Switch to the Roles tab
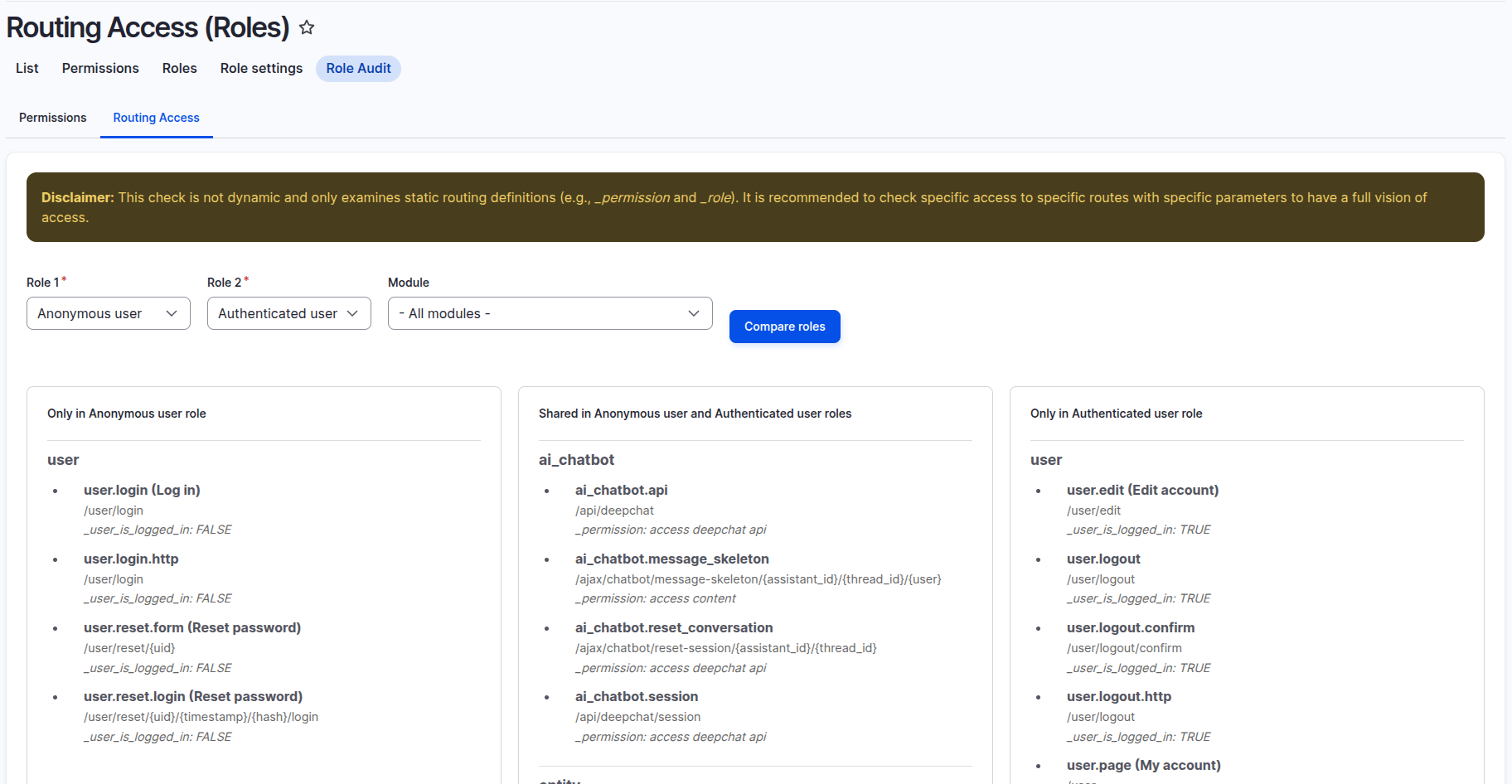 pos(180,68)
